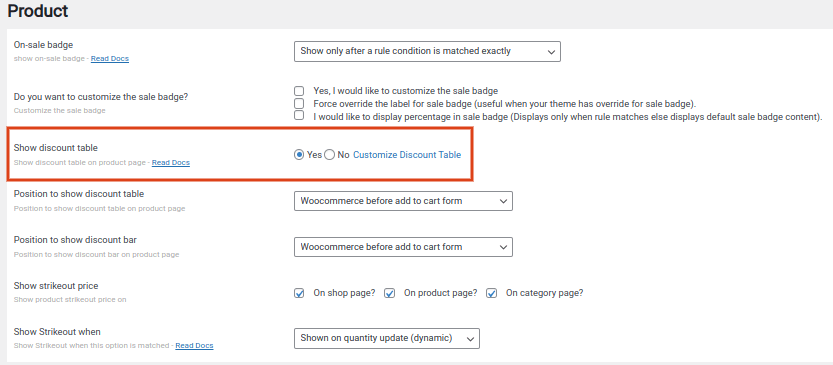Open Read Docs link under On-sale badge
This screenshot has width=833, height=365.
[x=110, y=58]
